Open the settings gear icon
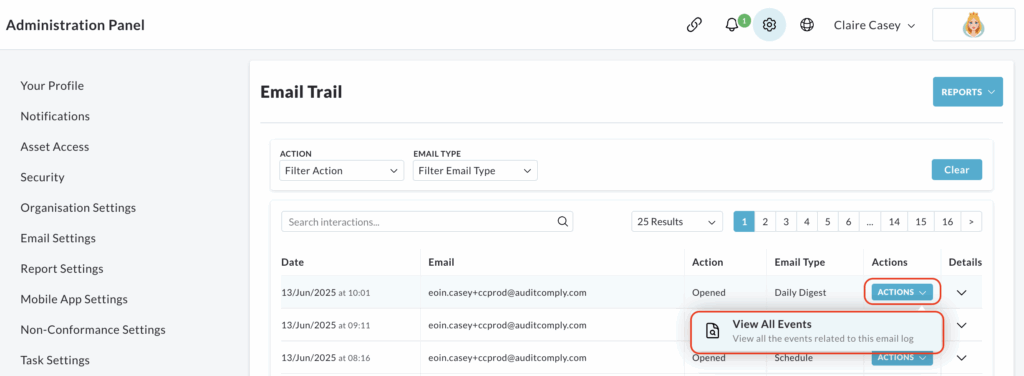Viewport: 1024px width, 376px height. pos(769,25)
